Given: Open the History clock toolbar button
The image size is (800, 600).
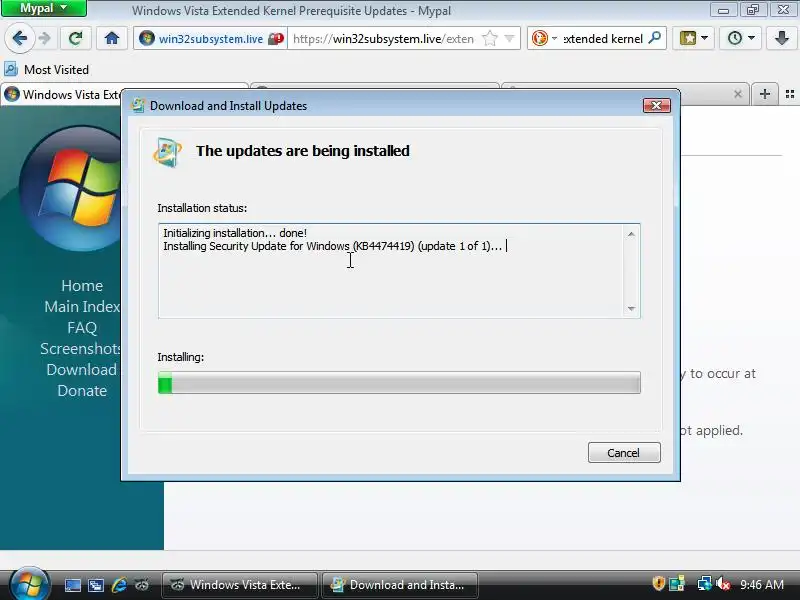Looking at the screenshot, I should [734, 38].
